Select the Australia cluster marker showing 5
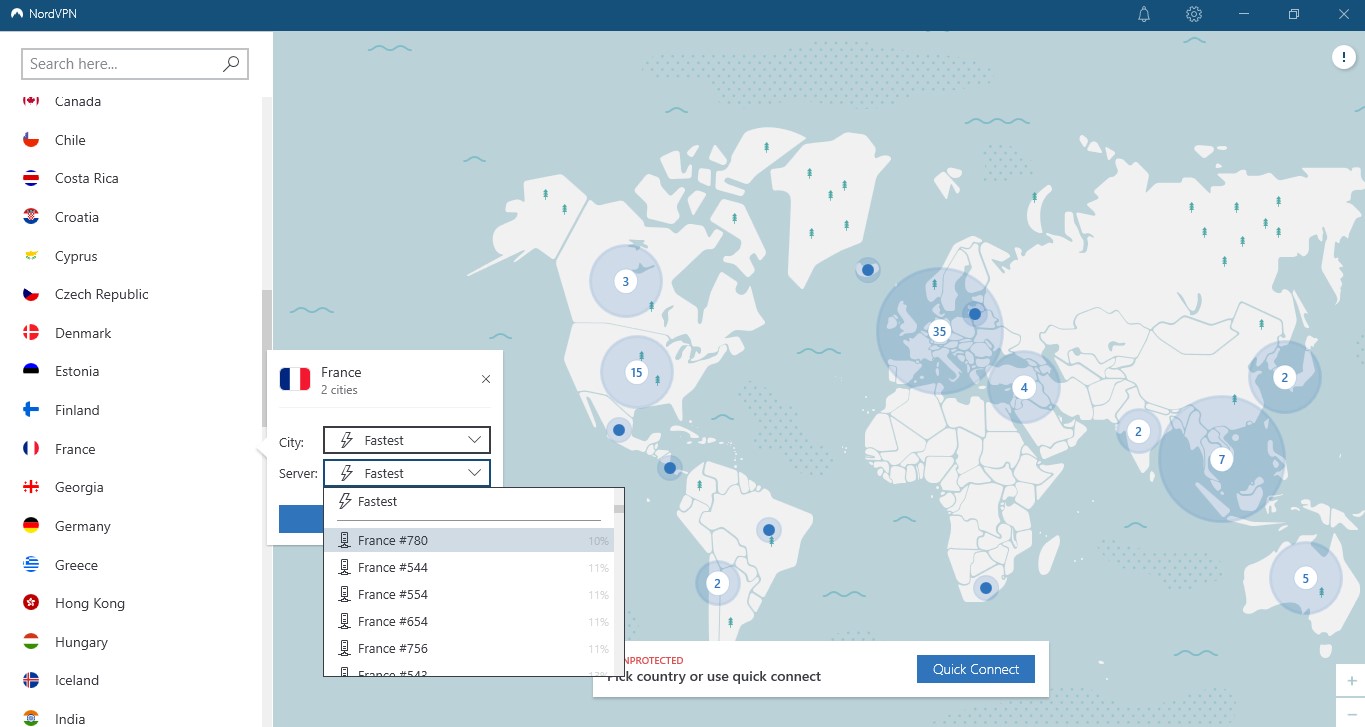 pyautogui.click(x=1305, y=578)
